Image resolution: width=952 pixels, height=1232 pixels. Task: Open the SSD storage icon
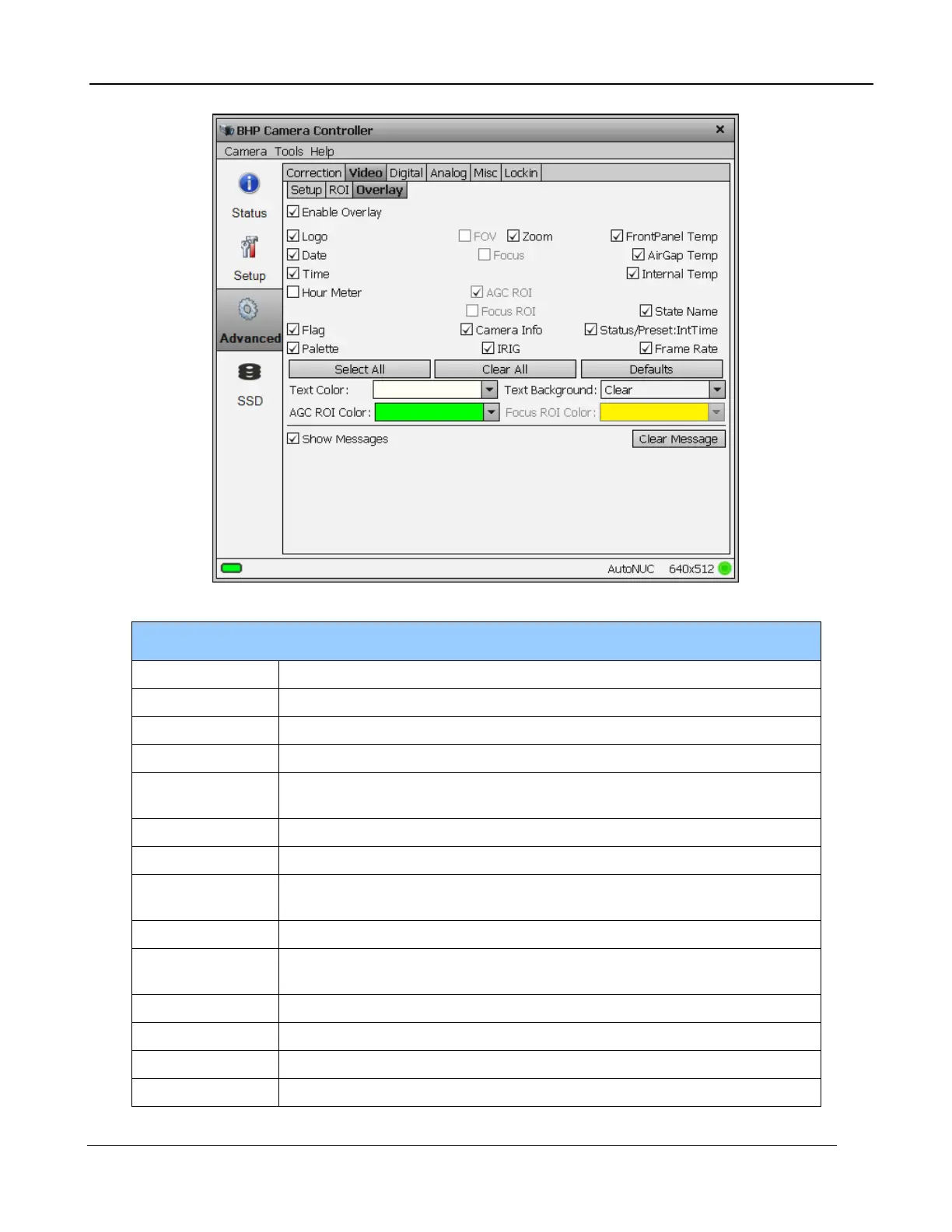tap(249, 373)
